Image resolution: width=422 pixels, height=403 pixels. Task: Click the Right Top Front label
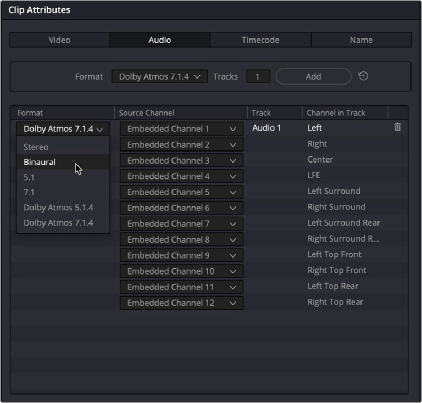click(x=337, y=270)
